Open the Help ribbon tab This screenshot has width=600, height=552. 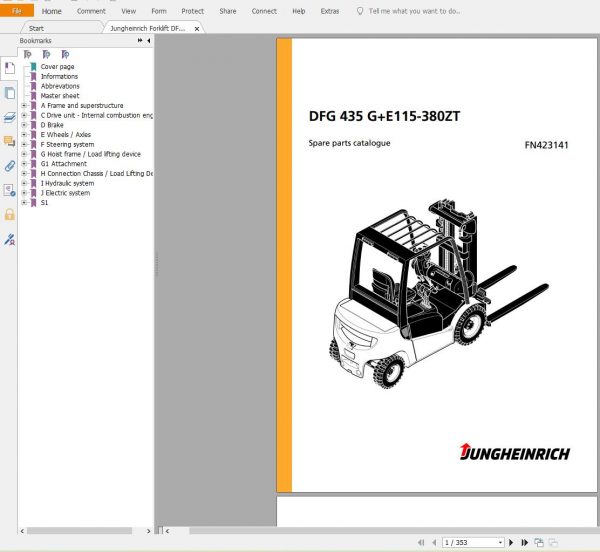pyautogui.click(x=298, y=11)
